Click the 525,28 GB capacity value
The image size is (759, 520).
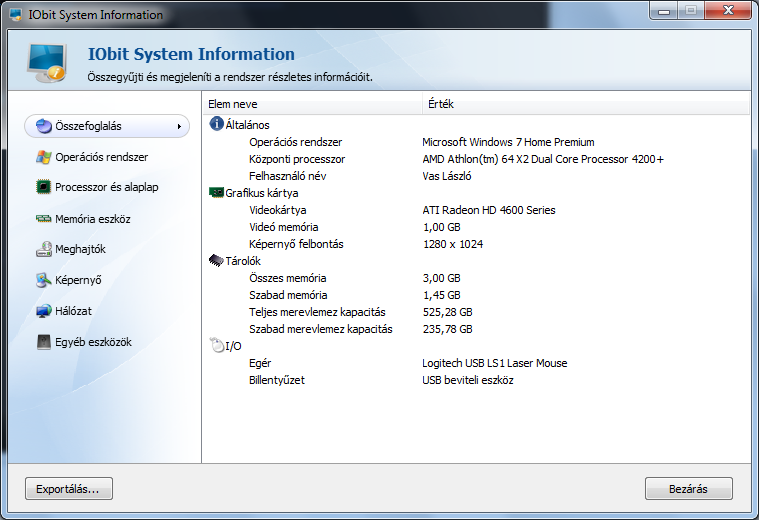[x=448, y=312]
